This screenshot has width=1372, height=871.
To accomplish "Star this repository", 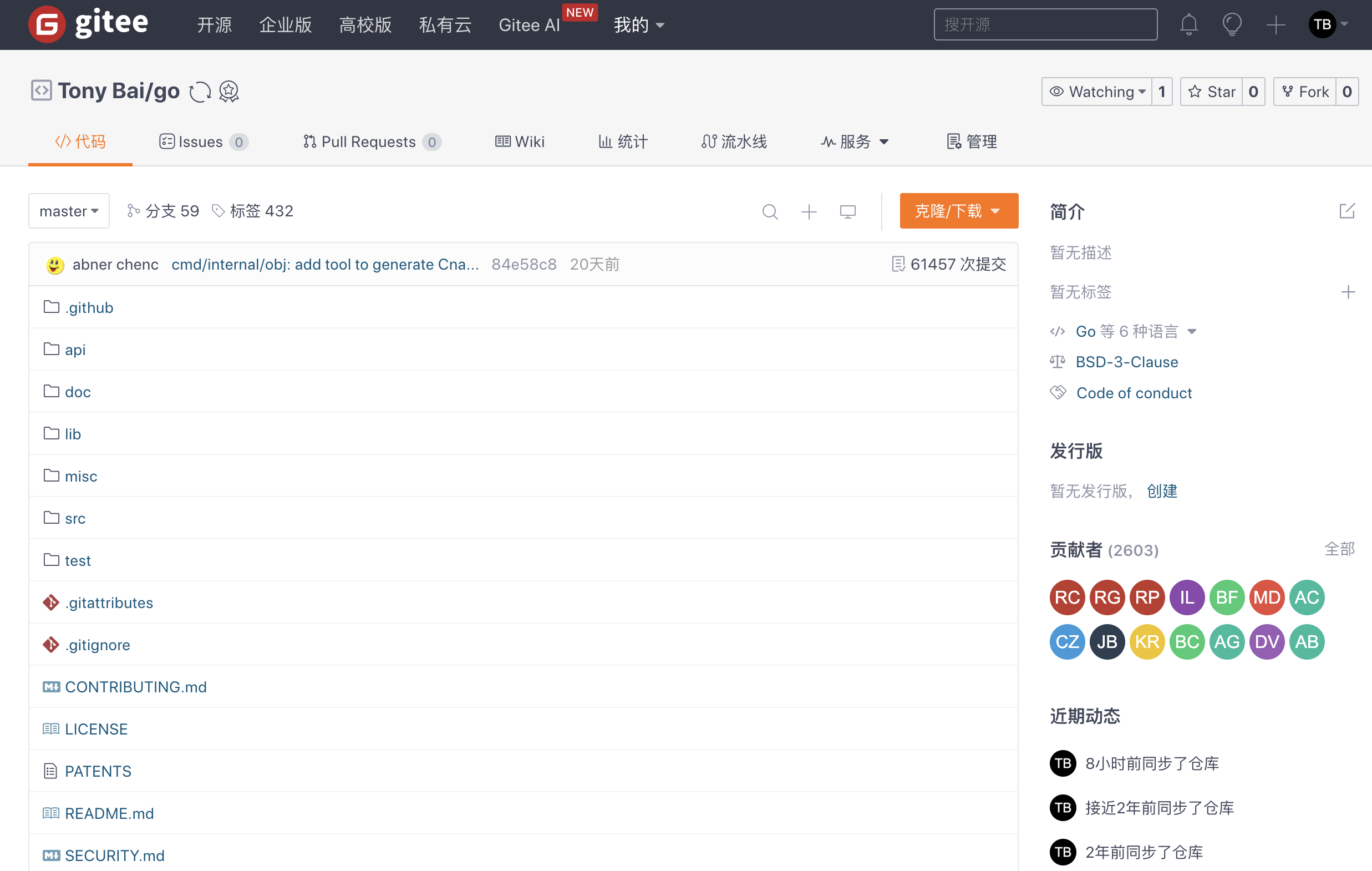I will point(1211,91).
